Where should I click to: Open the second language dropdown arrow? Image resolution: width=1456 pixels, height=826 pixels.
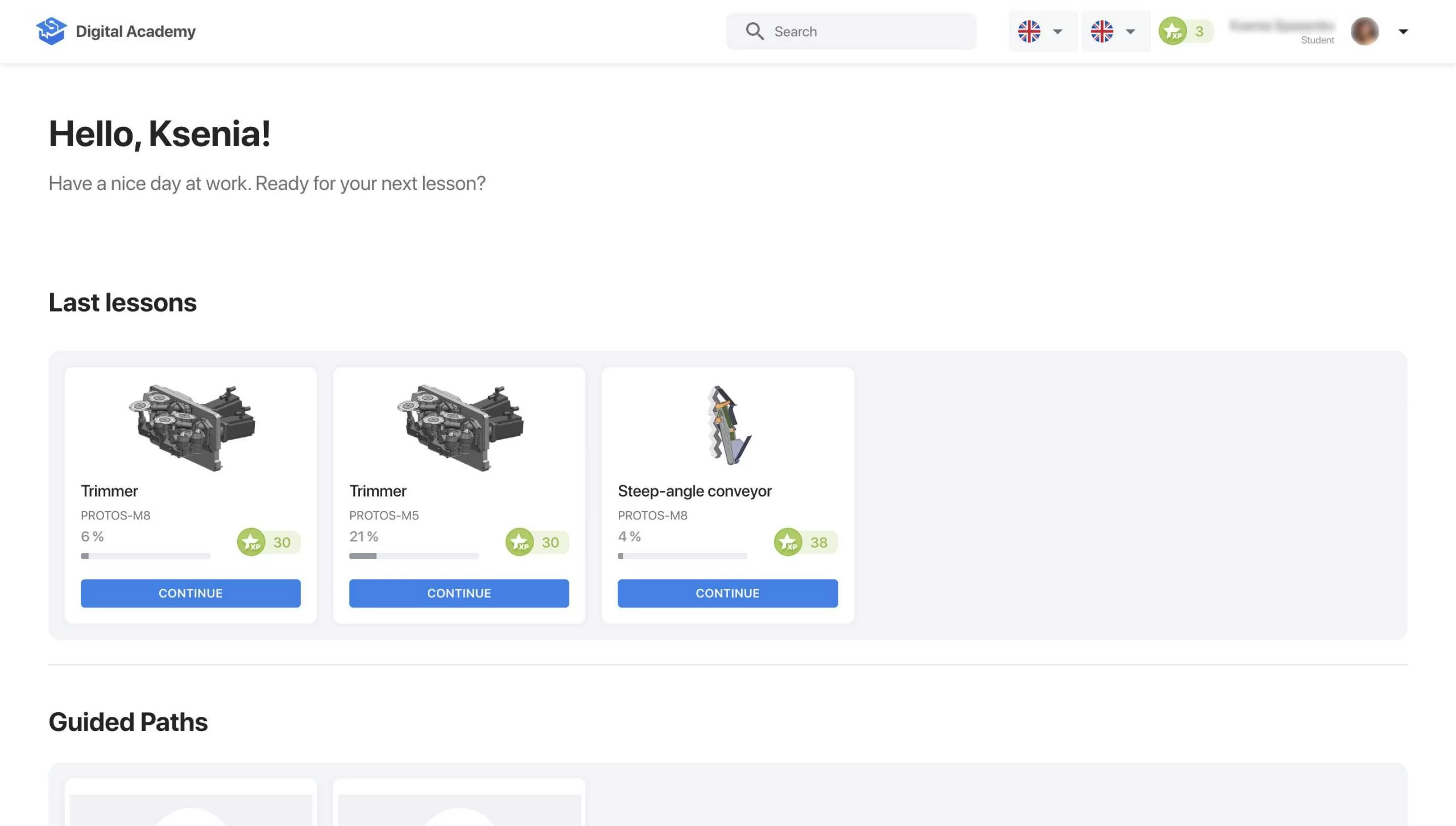(x=1130, y=31)
